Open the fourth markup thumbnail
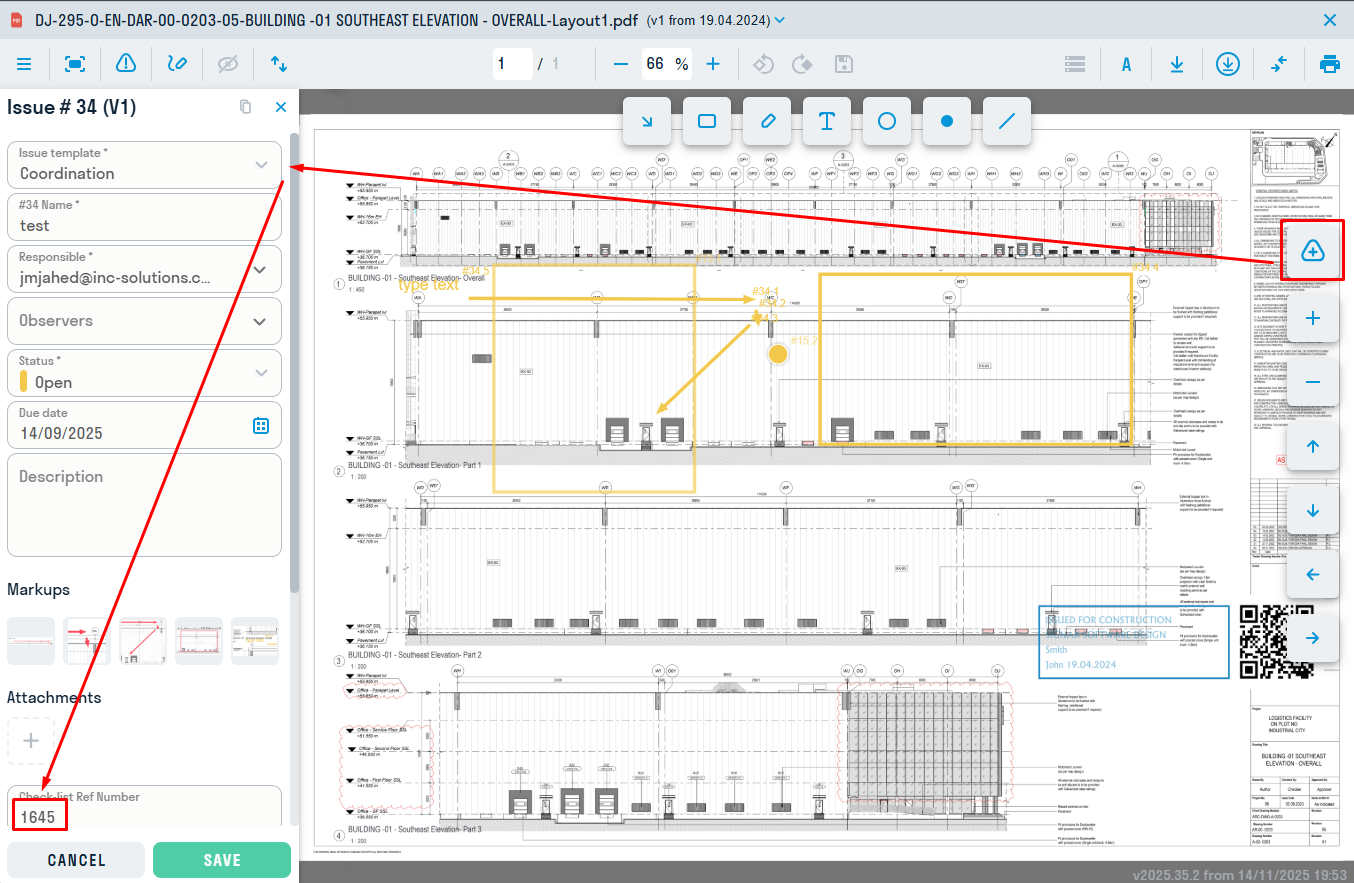This screenshot has width=1354, height=883. click(199, 641)
